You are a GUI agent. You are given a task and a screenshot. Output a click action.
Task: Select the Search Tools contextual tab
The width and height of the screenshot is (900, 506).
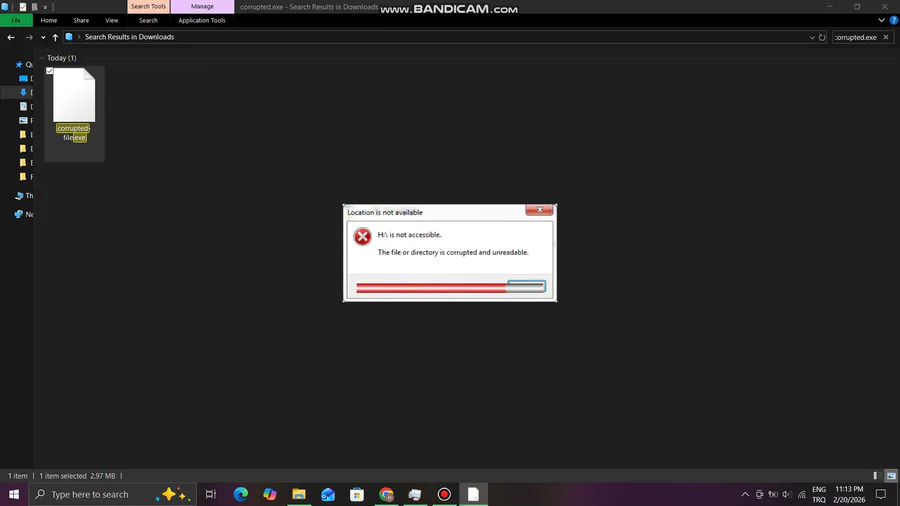(x=148, y=6)
